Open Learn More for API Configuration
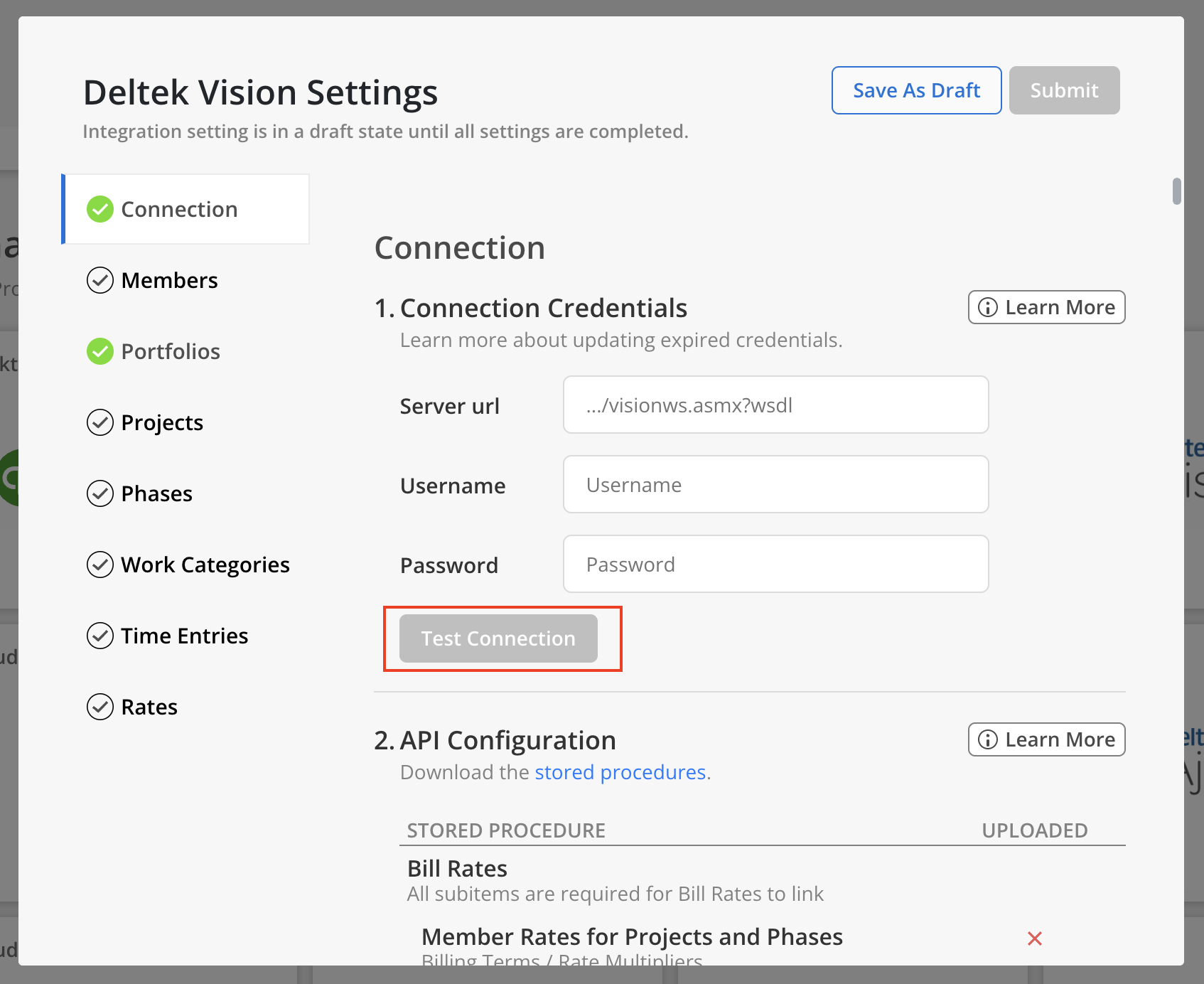The image size is (1204, 984). [1046, 739]
